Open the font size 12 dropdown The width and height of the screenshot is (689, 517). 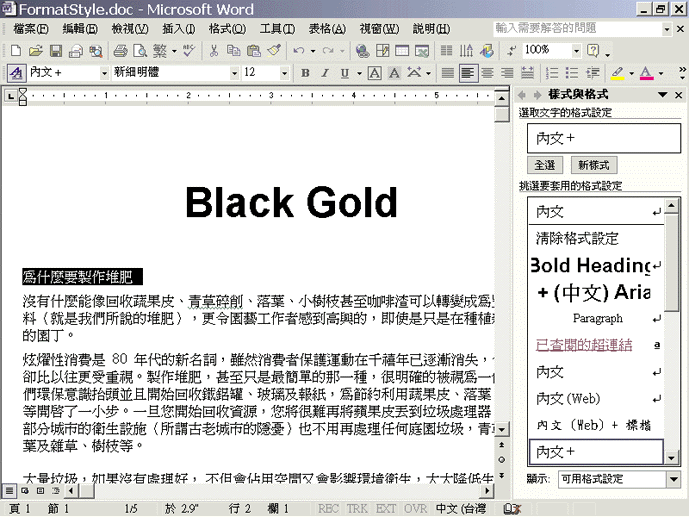coord(284,73)
